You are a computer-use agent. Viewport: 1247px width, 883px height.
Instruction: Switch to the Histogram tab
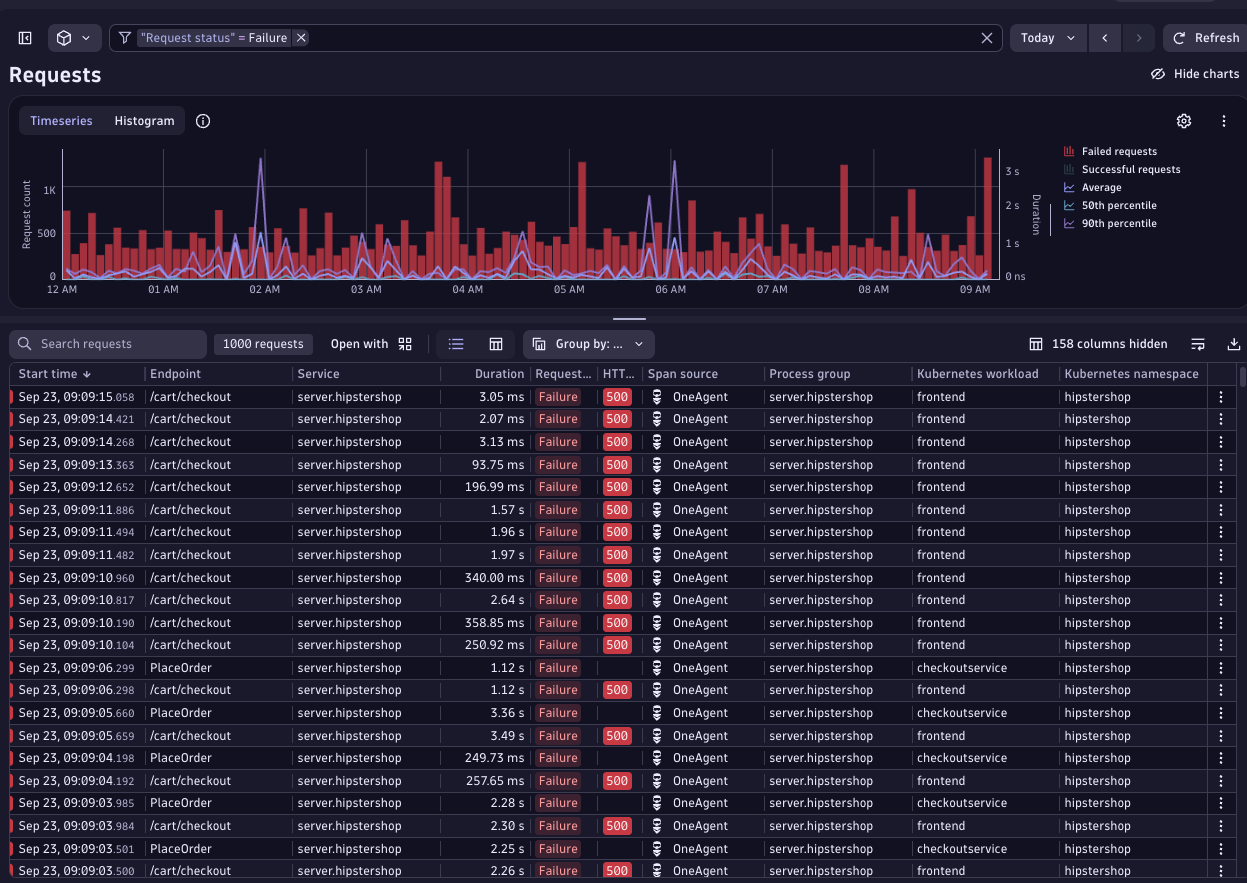coord(144,121)
